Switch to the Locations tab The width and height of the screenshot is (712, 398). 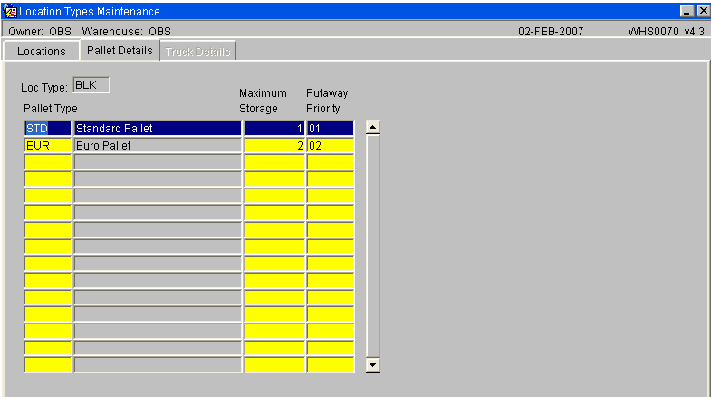point(41,51)
